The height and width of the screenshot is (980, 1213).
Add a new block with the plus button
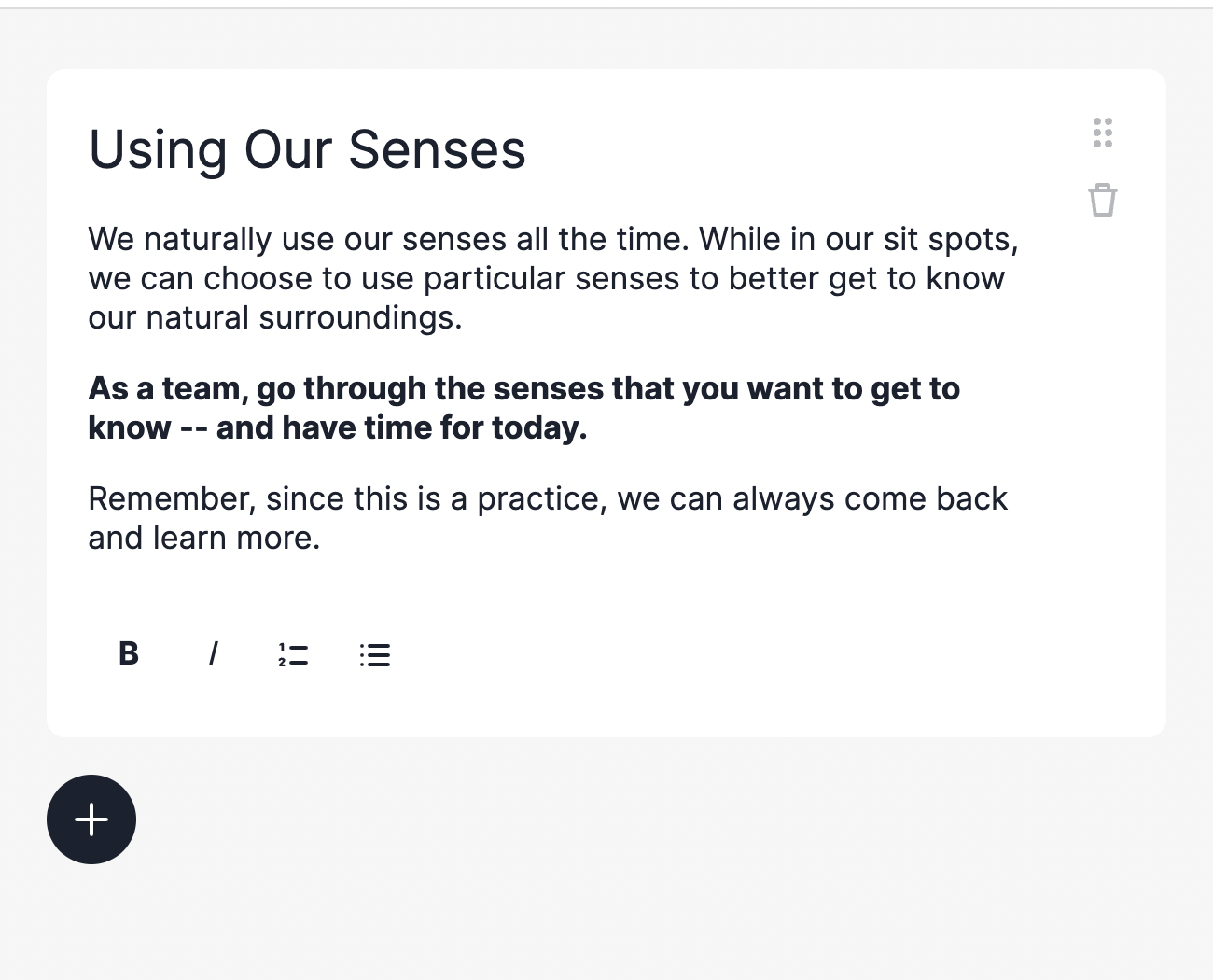click(x=91, y=819)
